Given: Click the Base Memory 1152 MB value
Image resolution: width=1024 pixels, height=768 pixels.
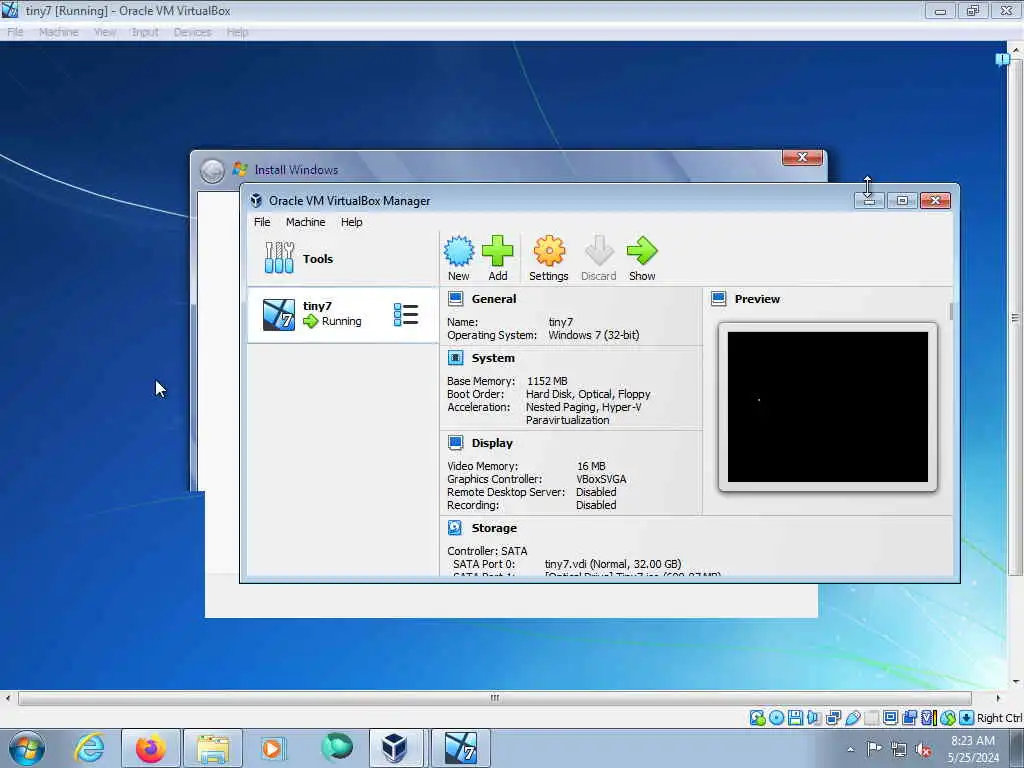Looking at the screenshot, I should click(547, 381).
